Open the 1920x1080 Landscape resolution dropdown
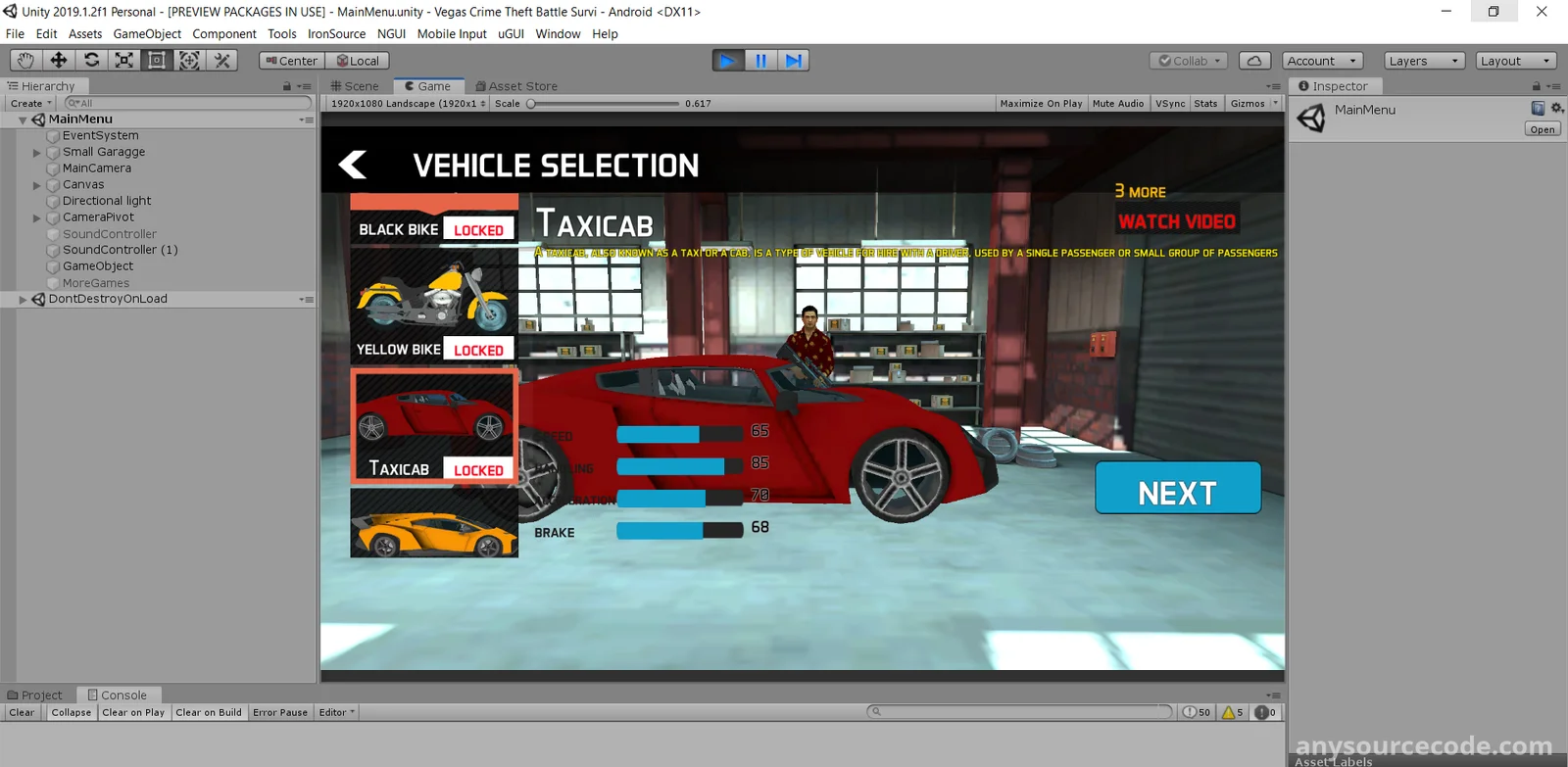The height and width of the screenshot is (767, 1568). [408, 104]
